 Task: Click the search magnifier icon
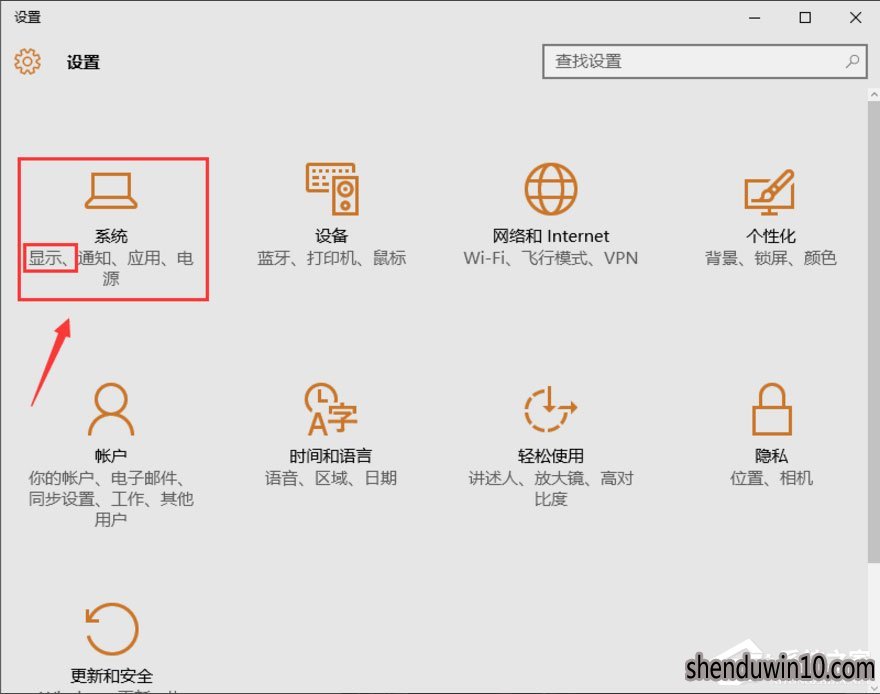852,61
